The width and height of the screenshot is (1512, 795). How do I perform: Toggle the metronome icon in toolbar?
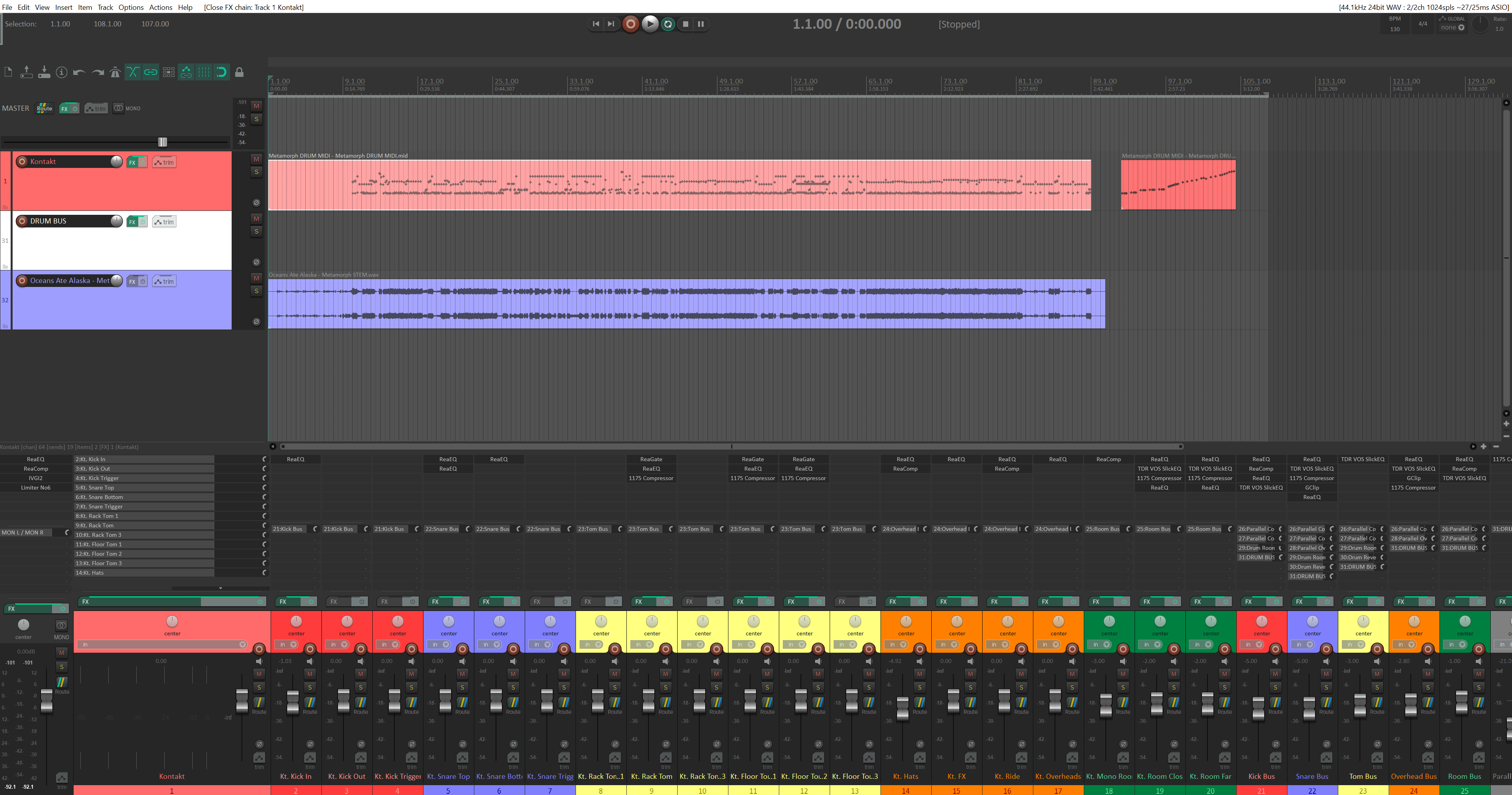coord(115,72)
